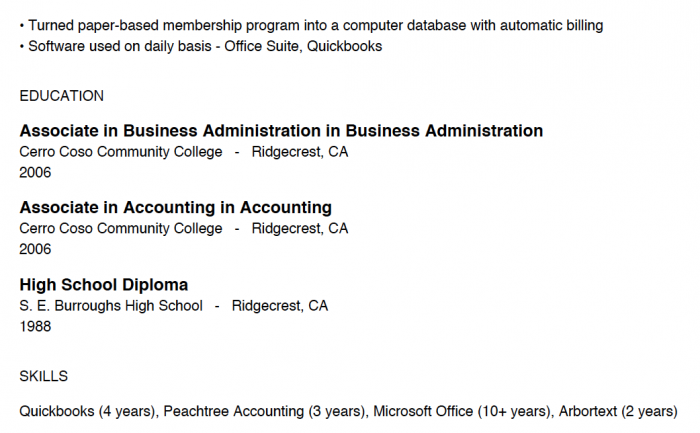Click the Quickbooks (4 years) skill
700x433 pixels.
pos(87,411)
